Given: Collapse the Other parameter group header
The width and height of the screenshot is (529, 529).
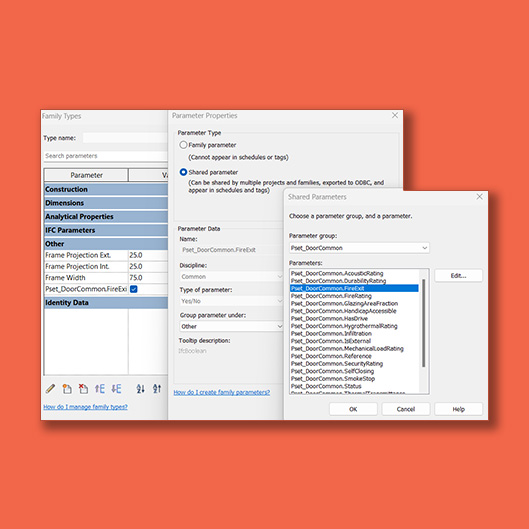Looking at the screenshot, I should [x=106, y=244].
